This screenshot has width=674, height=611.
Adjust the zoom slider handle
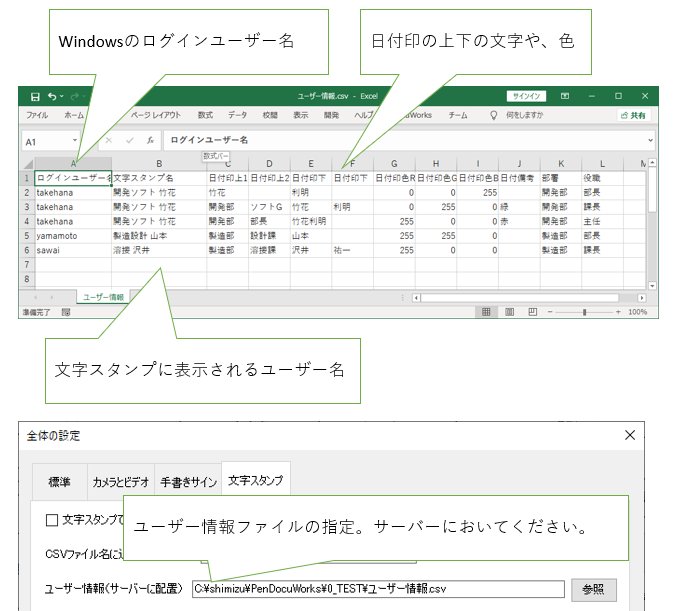point(584,312)
